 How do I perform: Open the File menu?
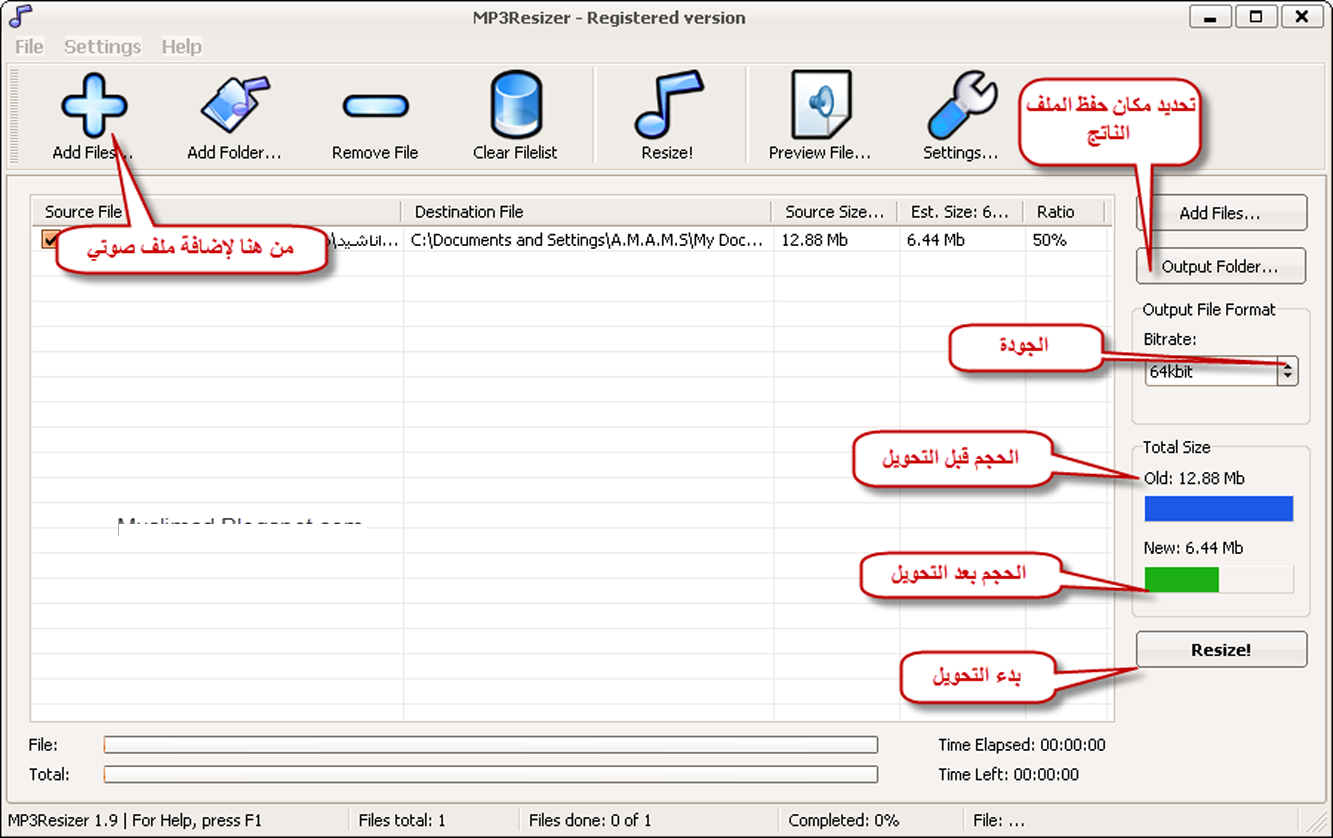pos(29,47)
